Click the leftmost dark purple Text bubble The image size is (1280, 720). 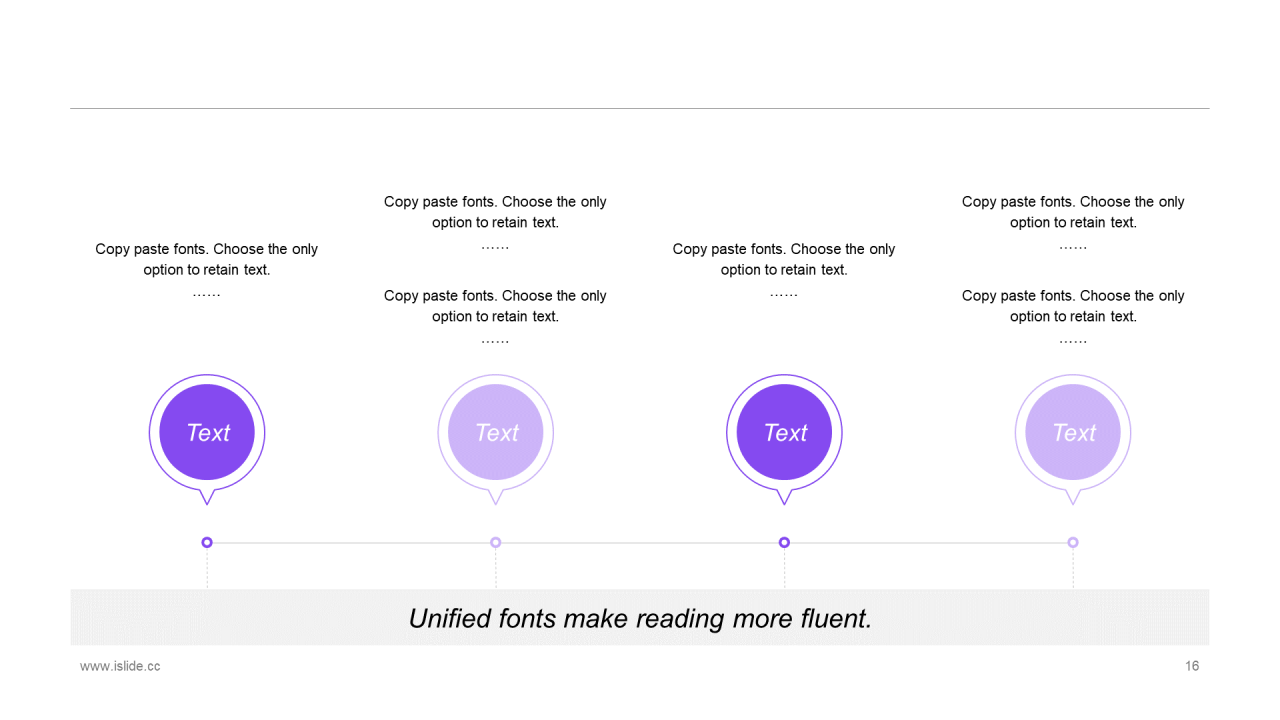tap(207, 433)
